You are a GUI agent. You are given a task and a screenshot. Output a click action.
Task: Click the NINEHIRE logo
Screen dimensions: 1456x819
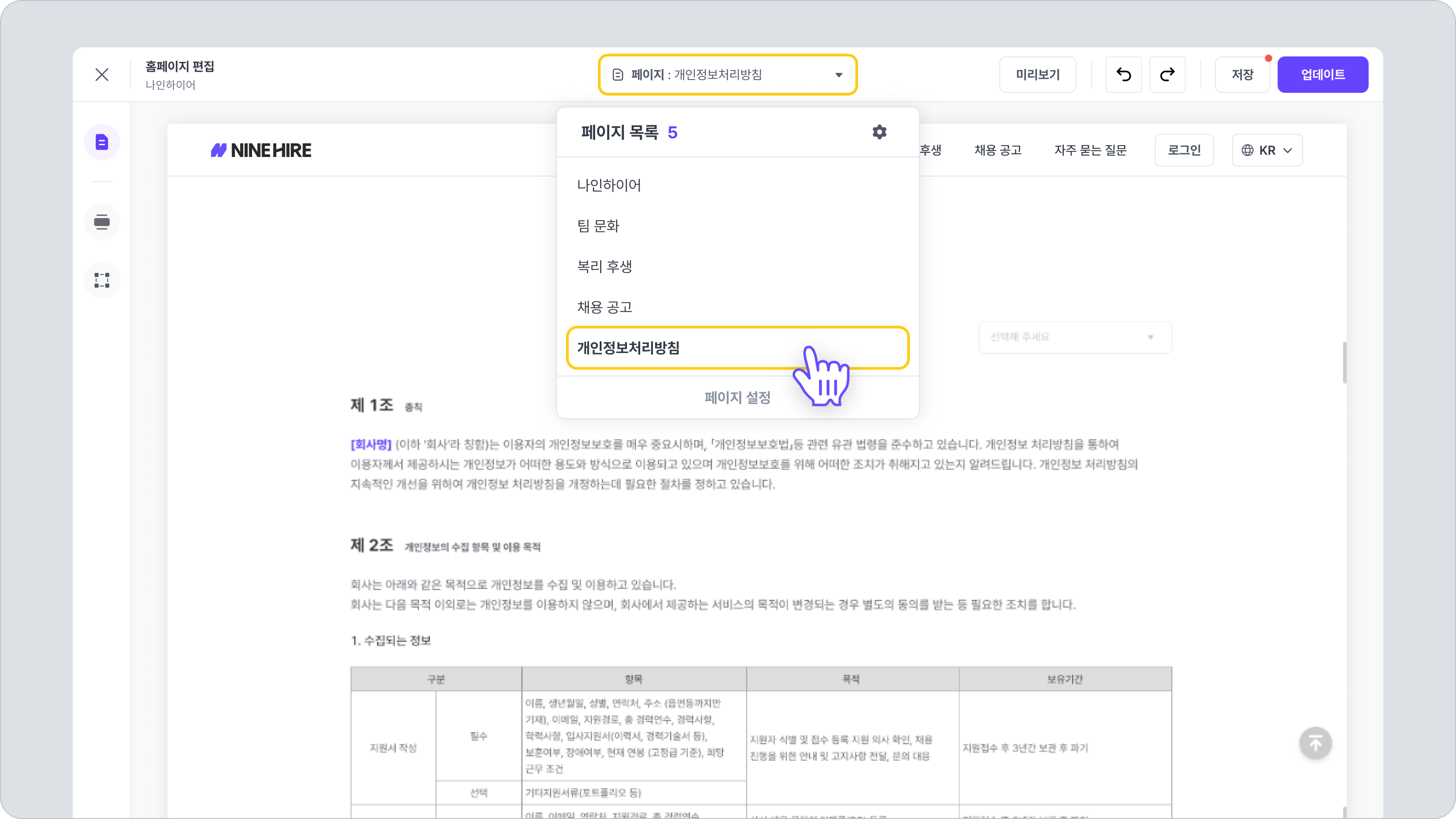(261, 150)
